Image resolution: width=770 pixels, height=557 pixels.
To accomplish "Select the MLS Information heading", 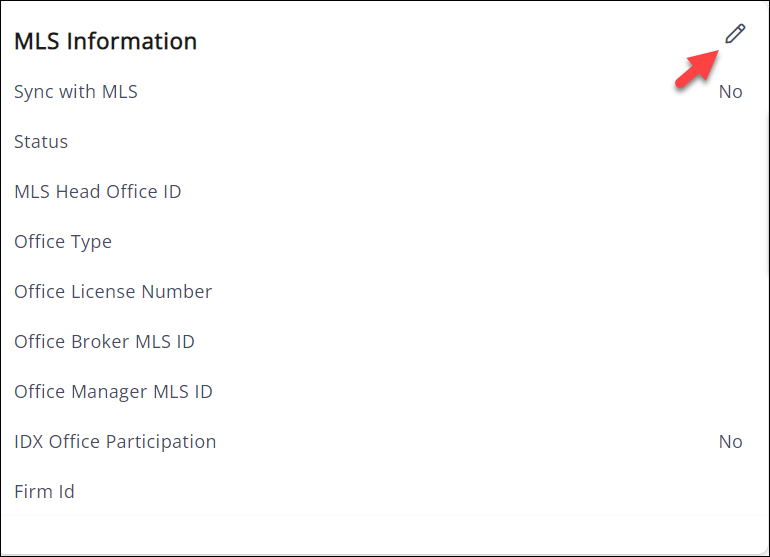I will coord(105,41).
